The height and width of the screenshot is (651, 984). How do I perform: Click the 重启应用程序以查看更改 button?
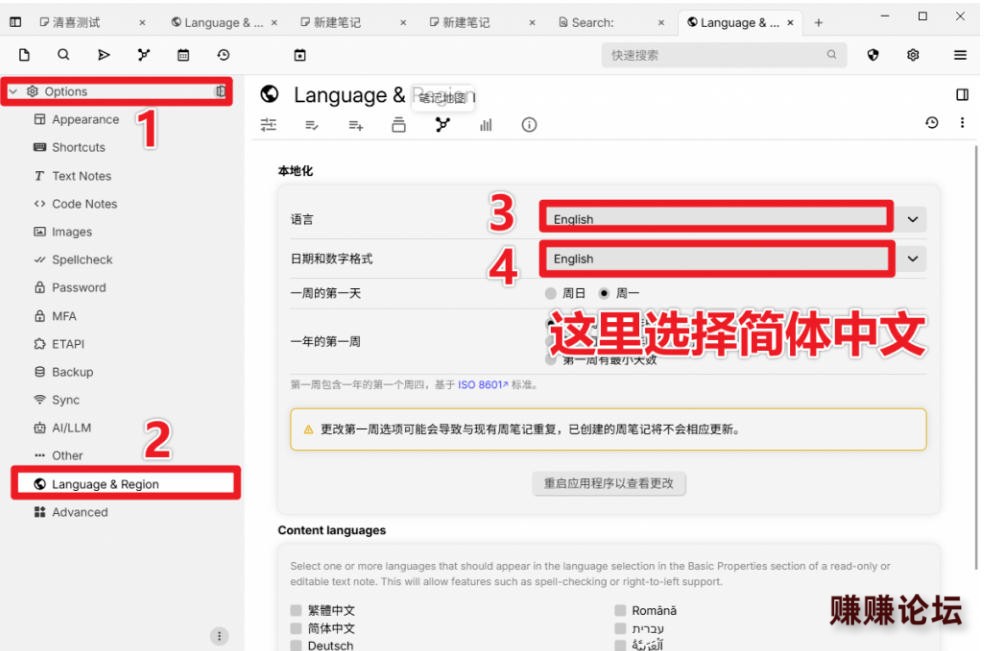point(609,483)
